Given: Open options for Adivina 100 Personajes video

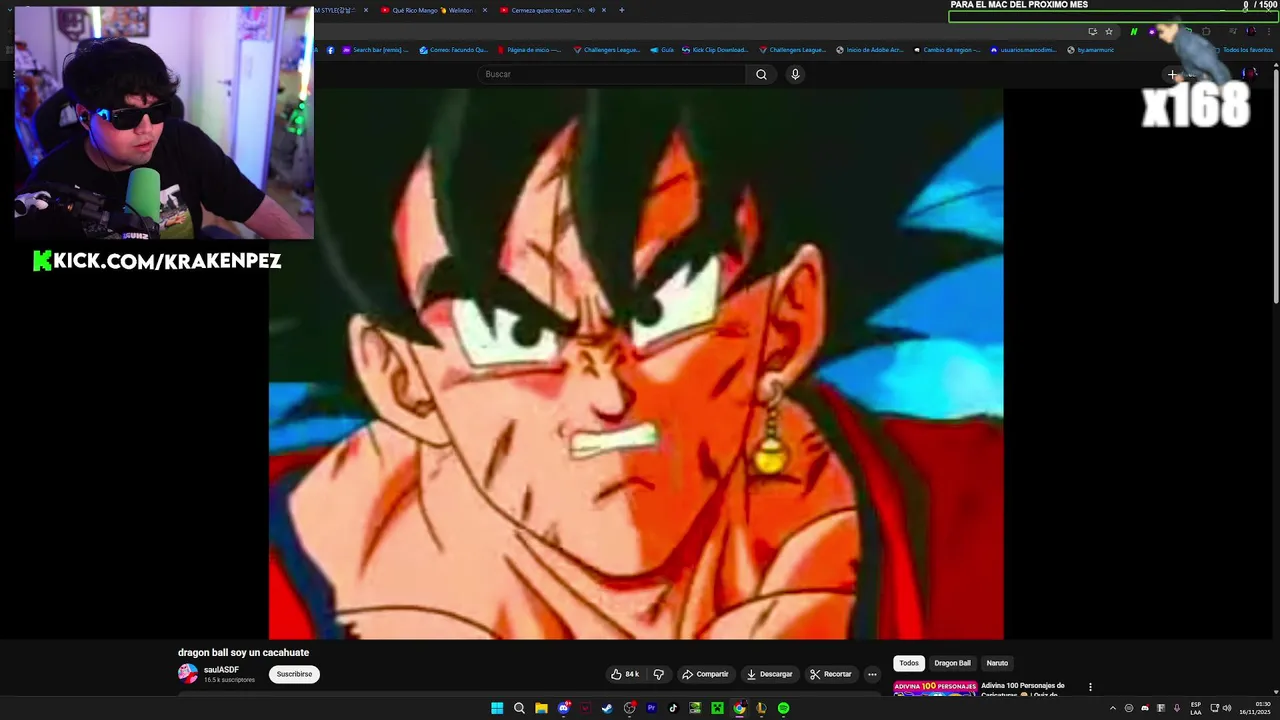Looking at the screenshot, I should click(x=1090, y=687).
